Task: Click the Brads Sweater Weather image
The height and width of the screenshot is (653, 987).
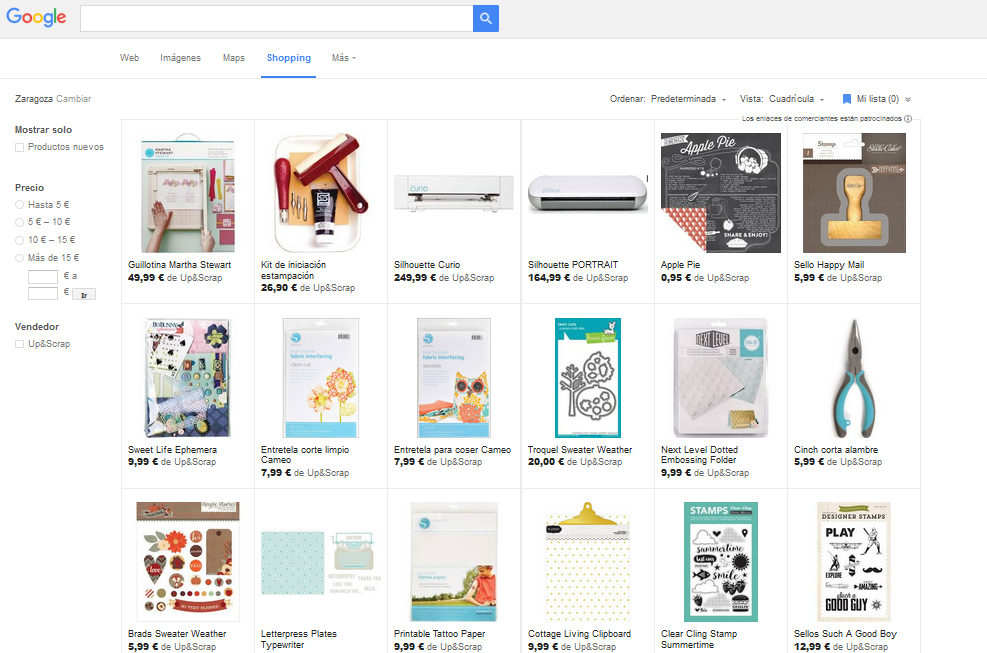Action: [x=188, y=562]
